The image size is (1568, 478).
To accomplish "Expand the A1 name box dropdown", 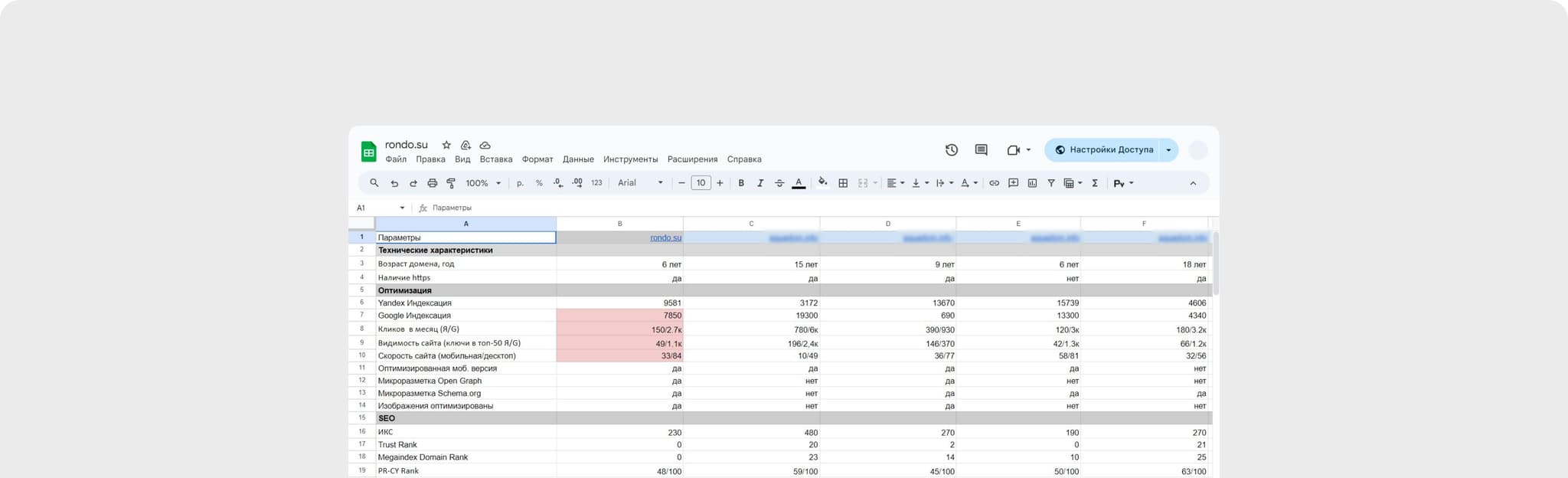I will [x=402, y=208].
